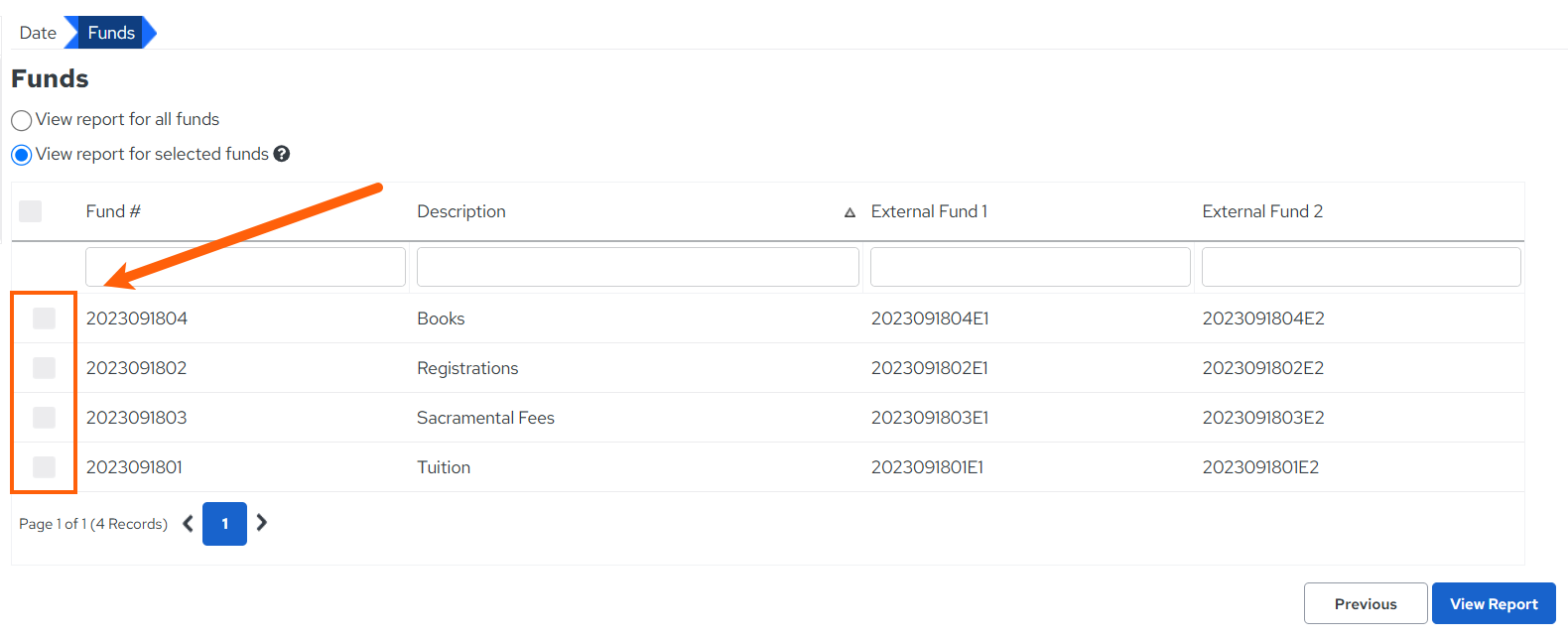Sort by External Fund 2 column header
This screenshot has height=639, width=1568.
(1262, 211)
